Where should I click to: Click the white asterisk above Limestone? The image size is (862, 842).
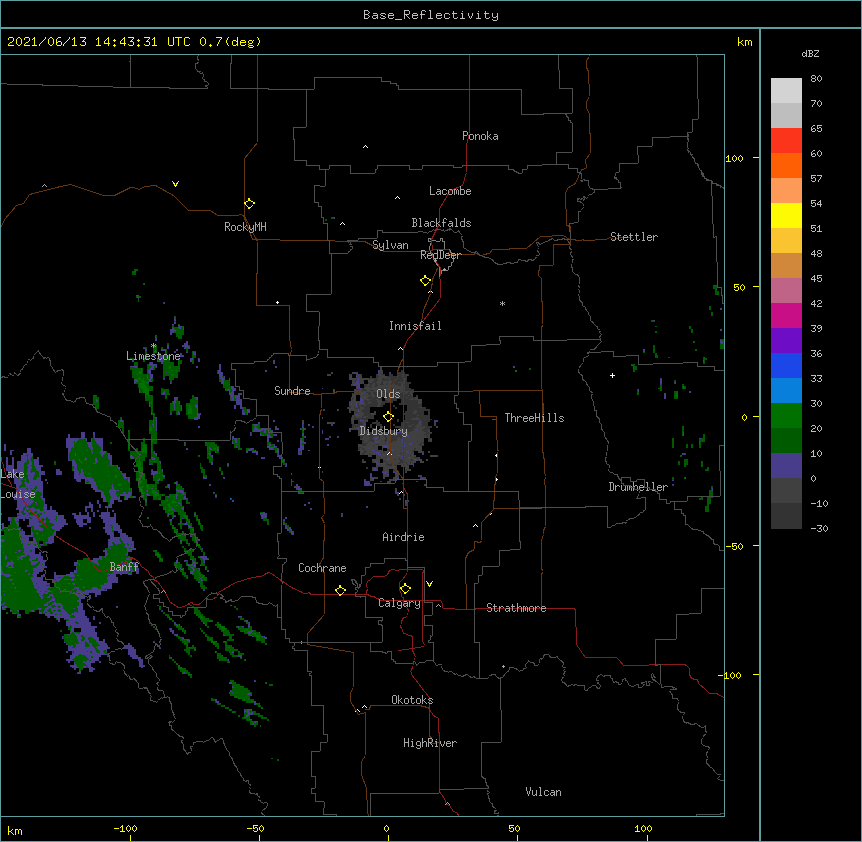point(154,346)
